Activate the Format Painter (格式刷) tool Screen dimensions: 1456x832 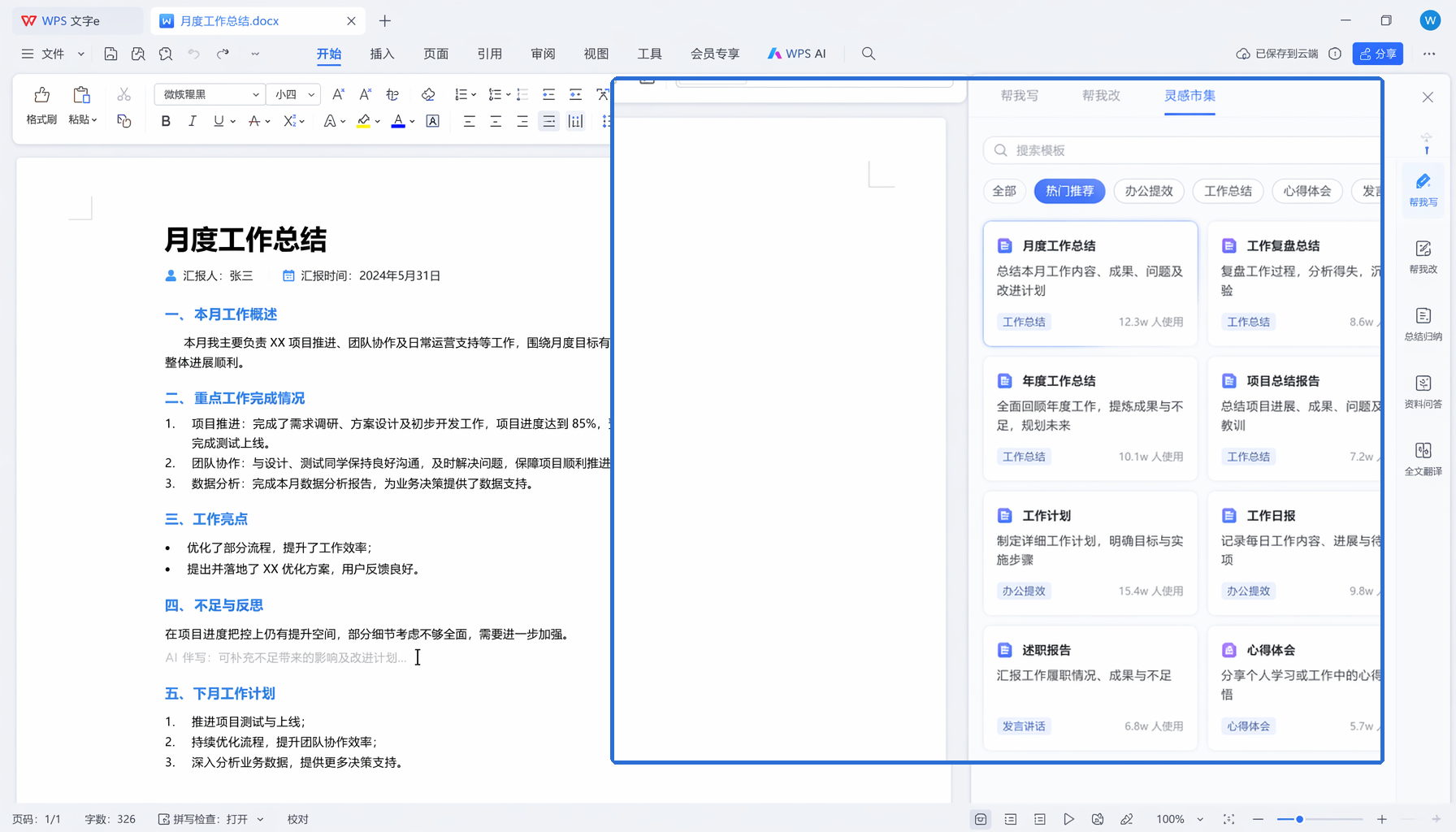(41, 106)
